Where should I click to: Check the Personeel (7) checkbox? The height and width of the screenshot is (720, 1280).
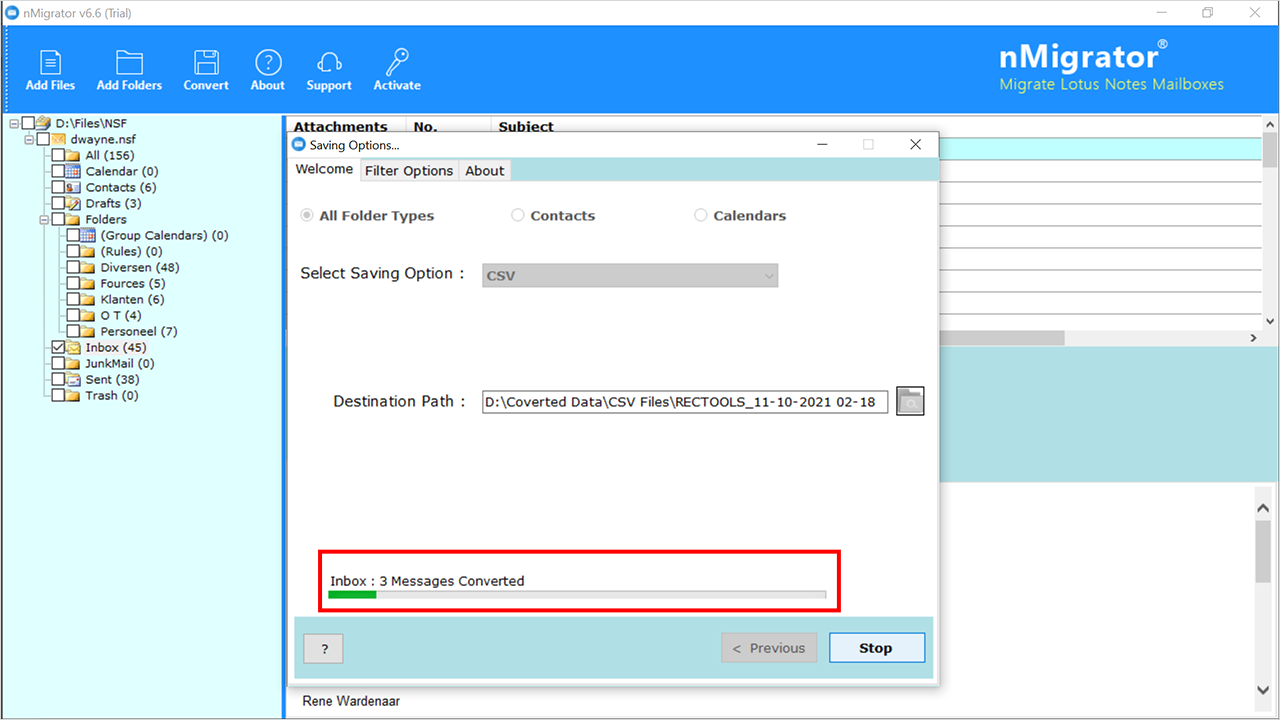(74, 332)
